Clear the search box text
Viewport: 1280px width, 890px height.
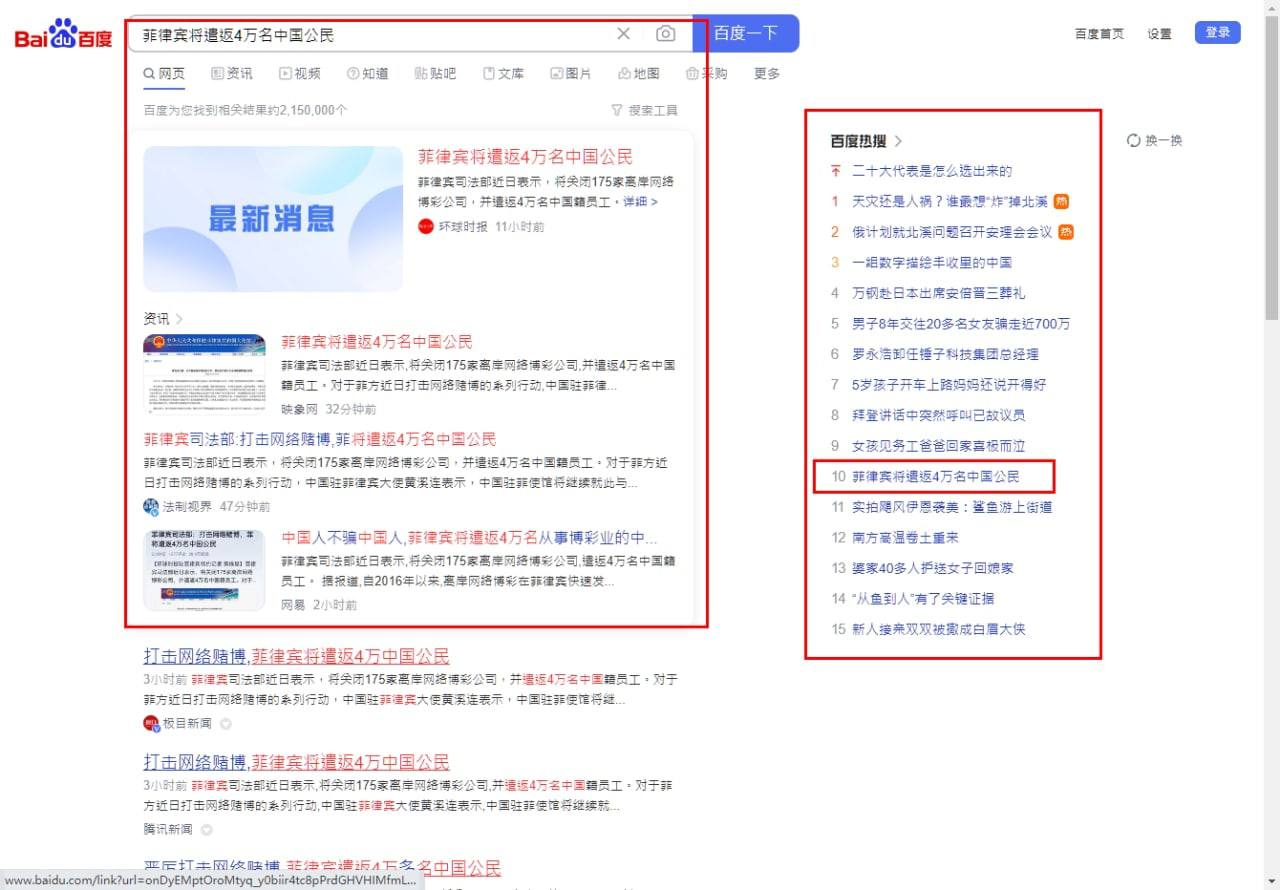(623, 34)
